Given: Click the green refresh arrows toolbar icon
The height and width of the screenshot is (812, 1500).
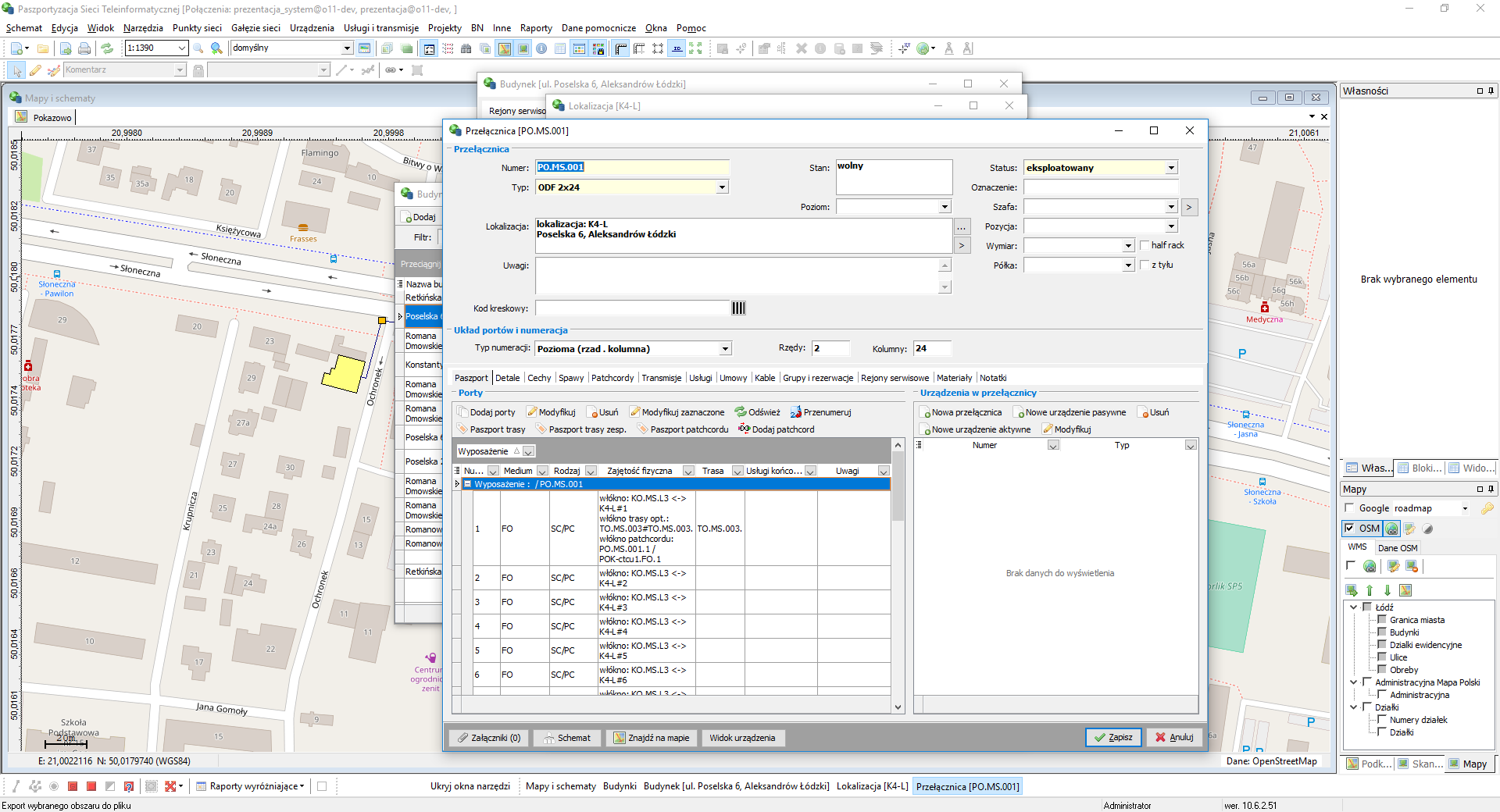Looking at the screenshot, I should [x=107, y=48].
